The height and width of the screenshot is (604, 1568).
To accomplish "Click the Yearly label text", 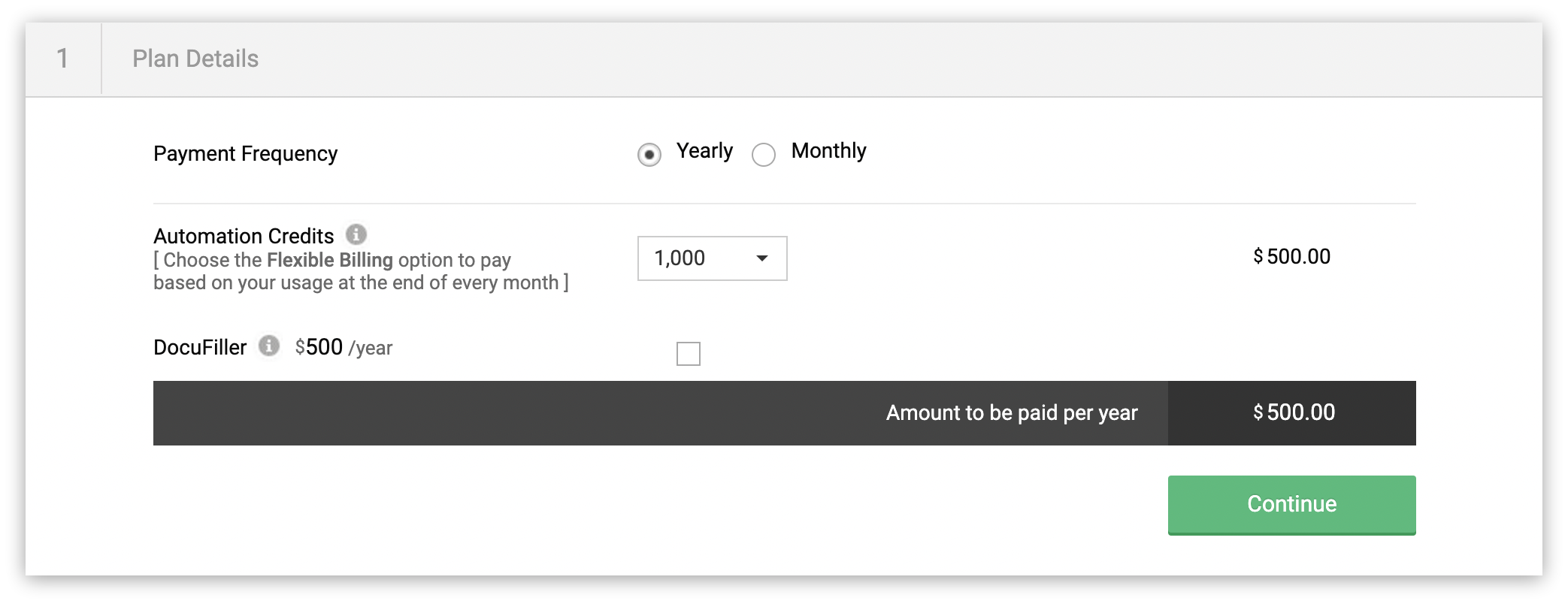I will (x=704, y=151).
